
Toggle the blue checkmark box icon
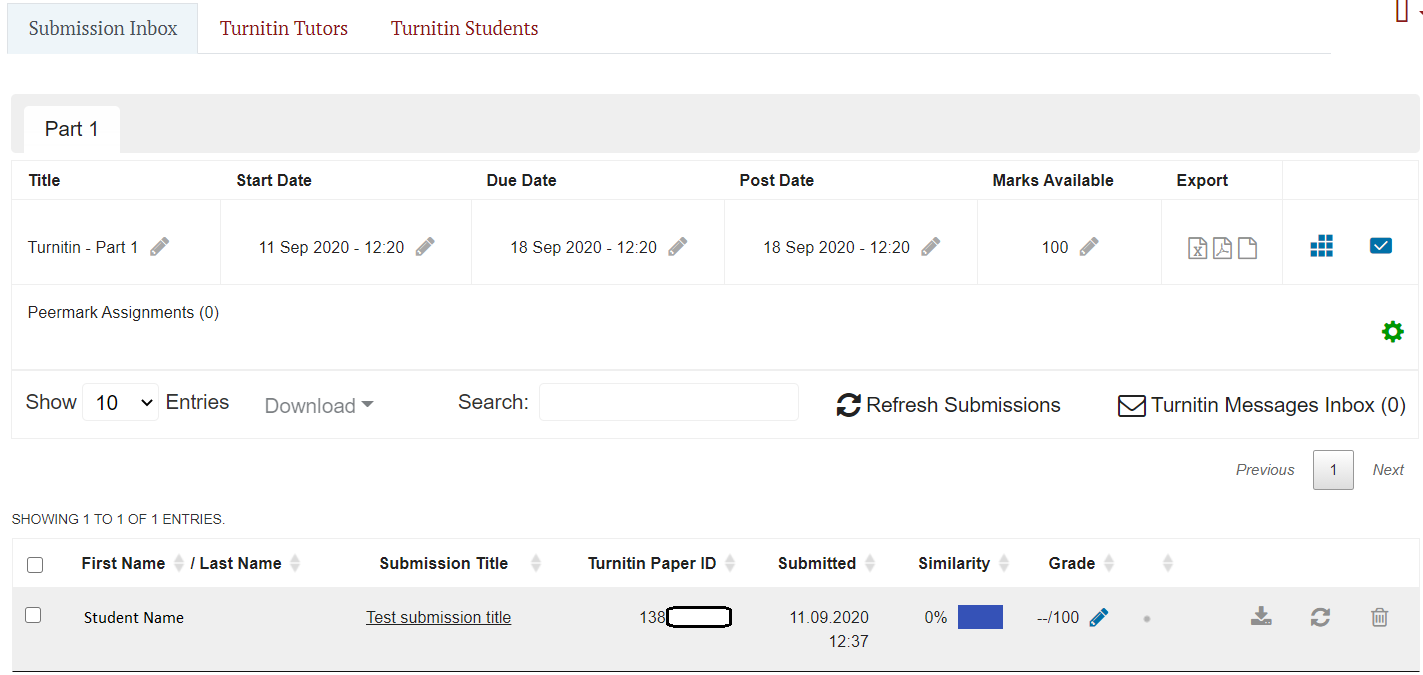click(1380, 246)
